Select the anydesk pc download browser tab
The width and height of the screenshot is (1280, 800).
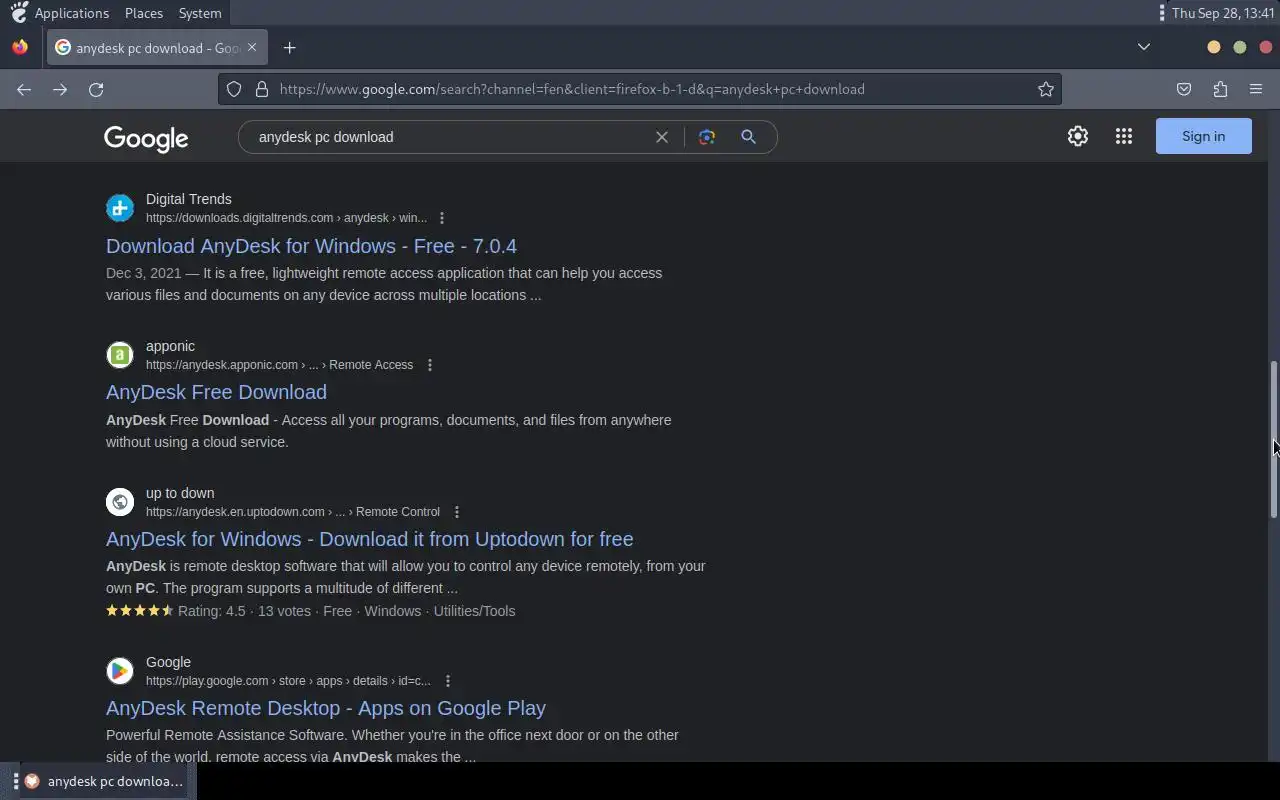[155, 47]
